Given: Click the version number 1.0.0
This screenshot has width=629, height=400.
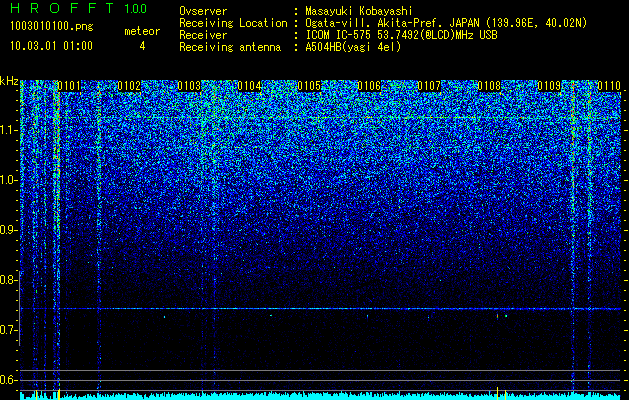Looking at the screenshot, I should pyautogui.click(x=136, y=9).
